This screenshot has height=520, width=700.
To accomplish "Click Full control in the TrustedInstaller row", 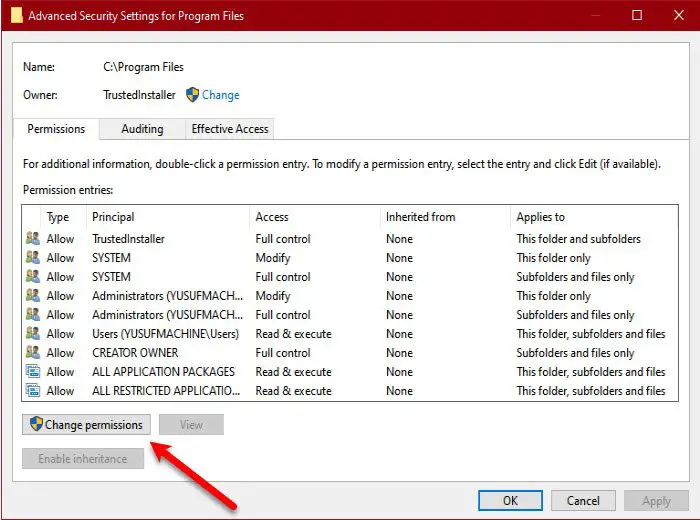I will [x=283, y=239].
